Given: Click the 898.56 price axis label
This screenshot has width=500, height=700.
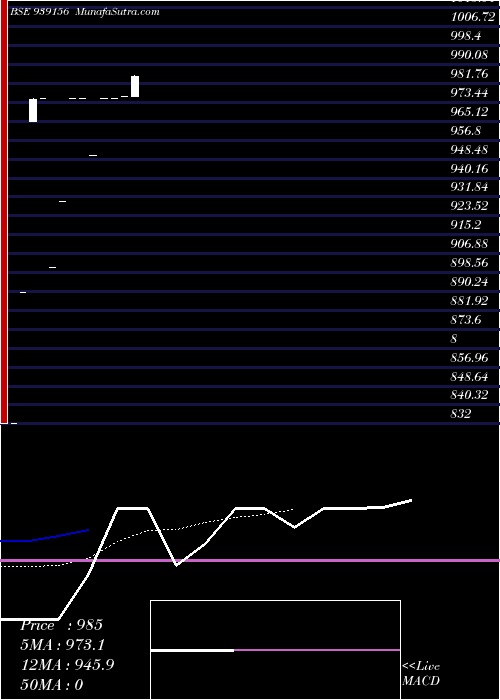Looking at the screenshot, I should click(x=470, y=263).
